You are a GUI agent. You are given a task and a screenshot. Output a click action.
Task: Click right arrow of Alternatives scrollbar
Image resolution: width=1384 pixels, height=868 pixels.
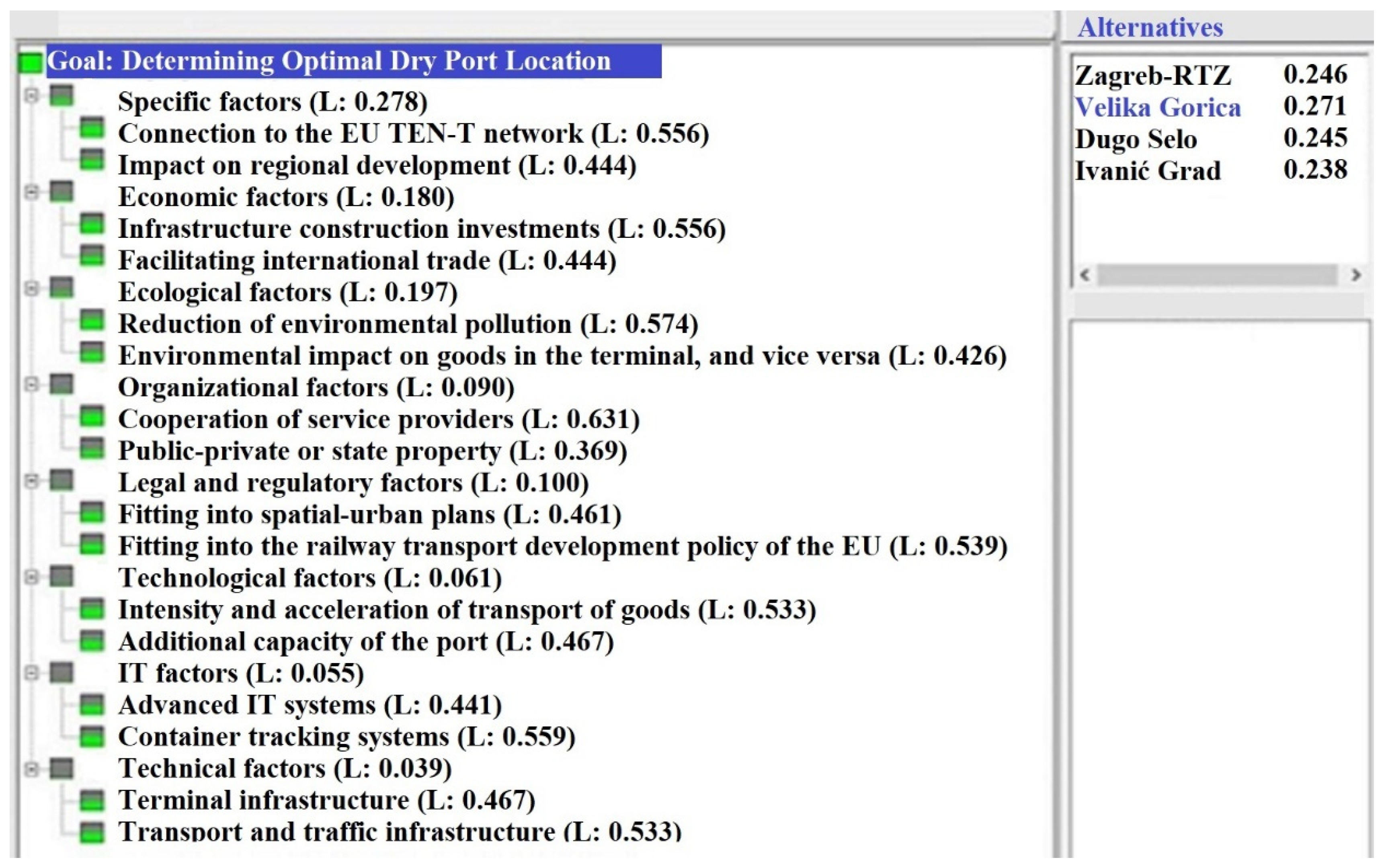[1356, 274]
